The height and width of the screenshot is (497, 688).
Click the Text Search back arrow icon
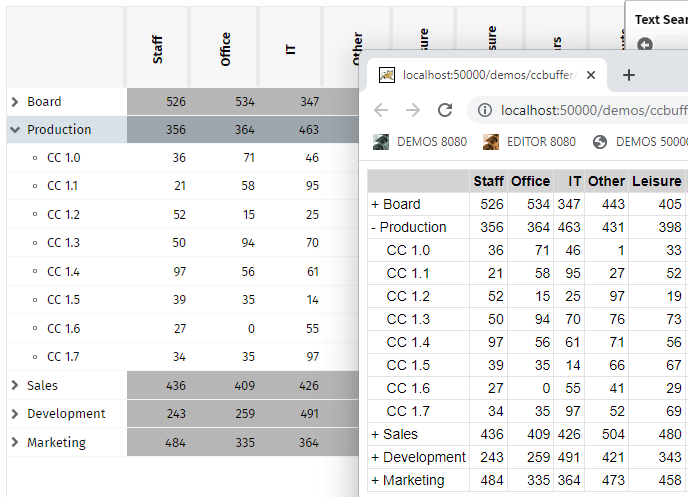tap(645, 45)
